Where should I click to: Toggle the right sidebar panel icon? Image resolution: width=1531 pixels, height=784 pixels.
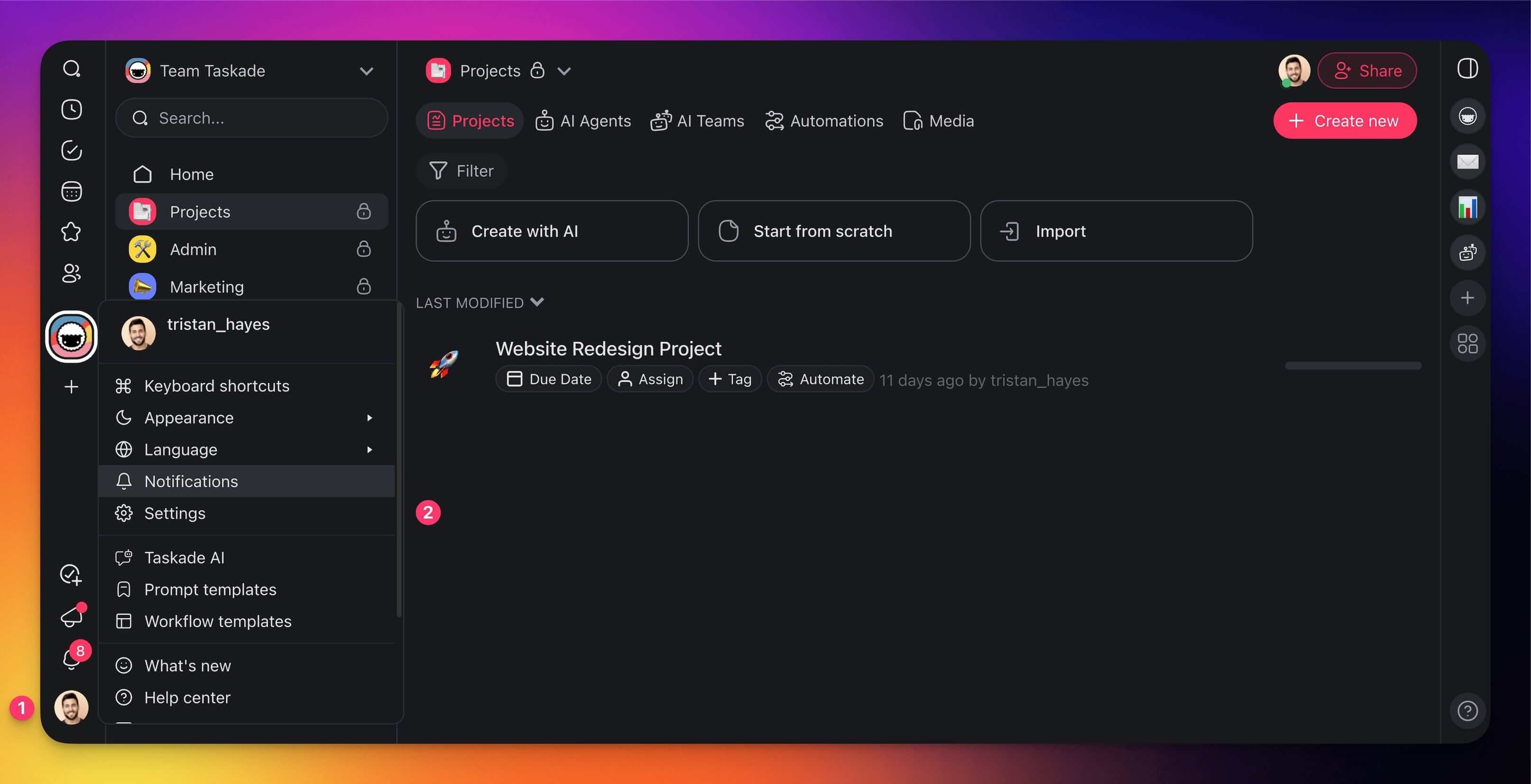(1467, 69)
